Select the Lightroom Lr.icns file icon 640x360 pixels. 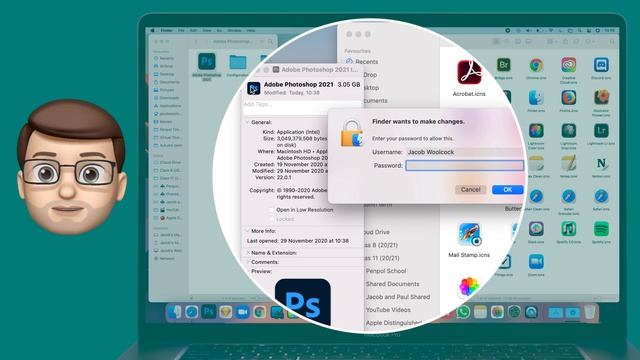[601, 131]
